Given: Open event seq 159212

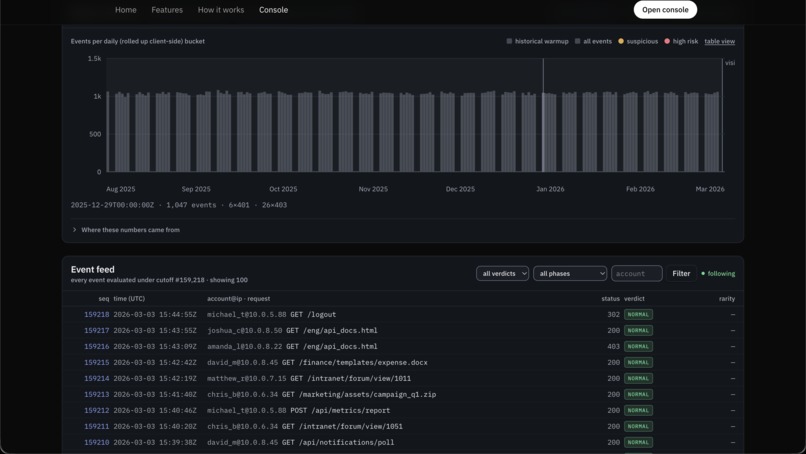Looking at the screenshot, I should 97,410.
